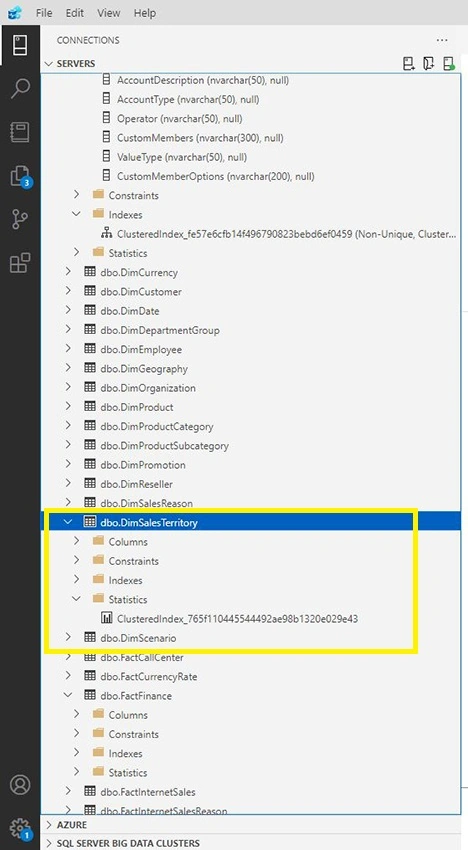Click the dbo.FactFinance Indexes folder icon
Screen dimensions: 468x850
98,753
